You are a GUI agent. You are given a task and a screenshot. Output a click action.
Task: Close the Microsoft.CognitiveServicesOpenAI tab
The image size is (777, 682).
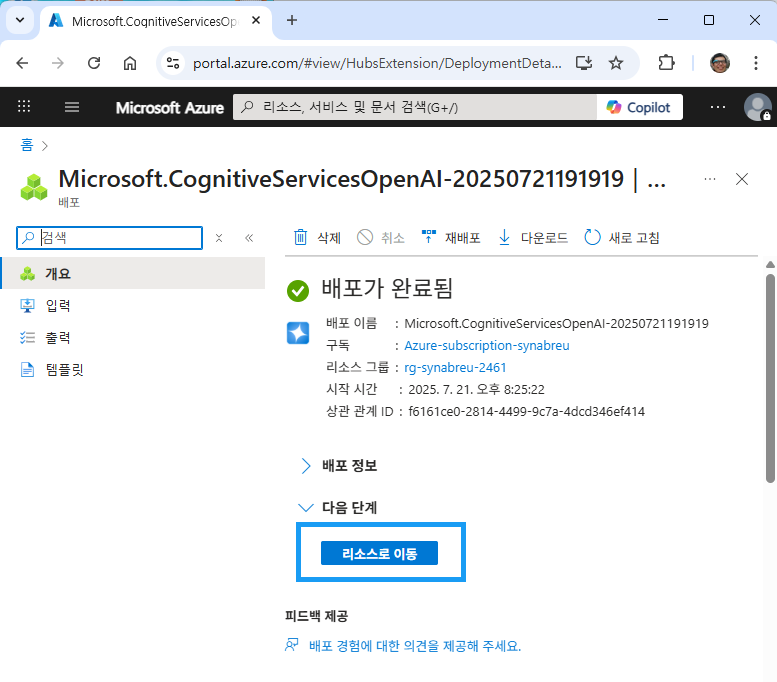pos(256,20)
